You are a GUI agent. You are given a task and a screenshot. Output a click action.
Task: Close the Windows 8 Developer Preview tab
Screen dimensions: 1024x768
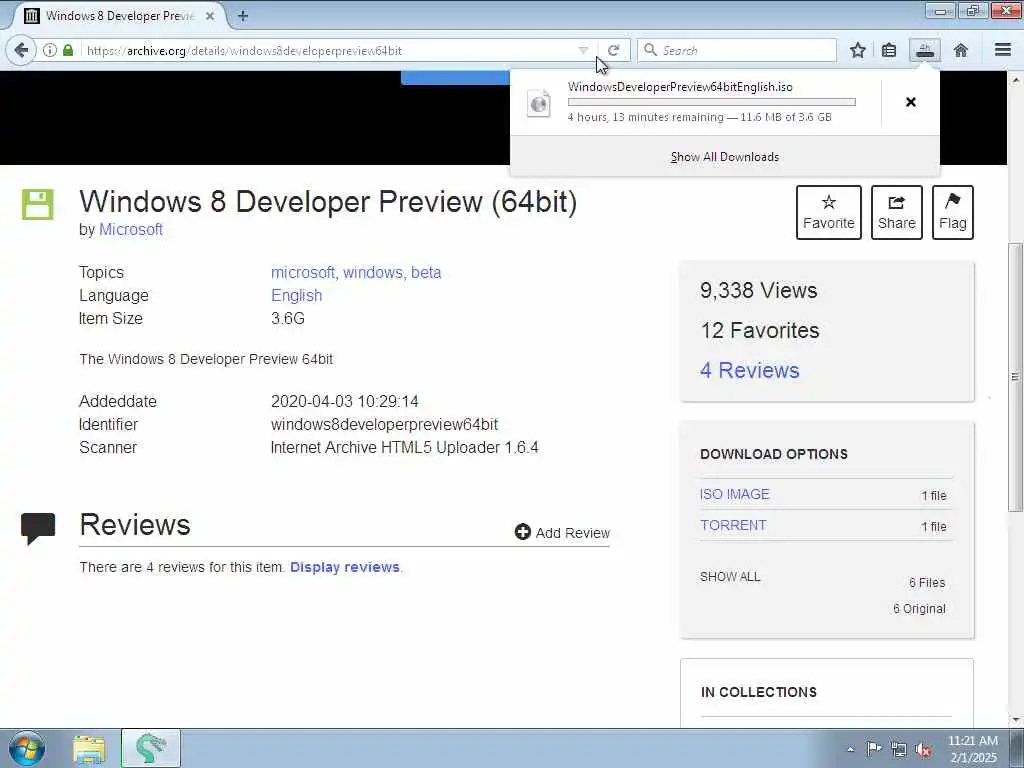[210, 16]
